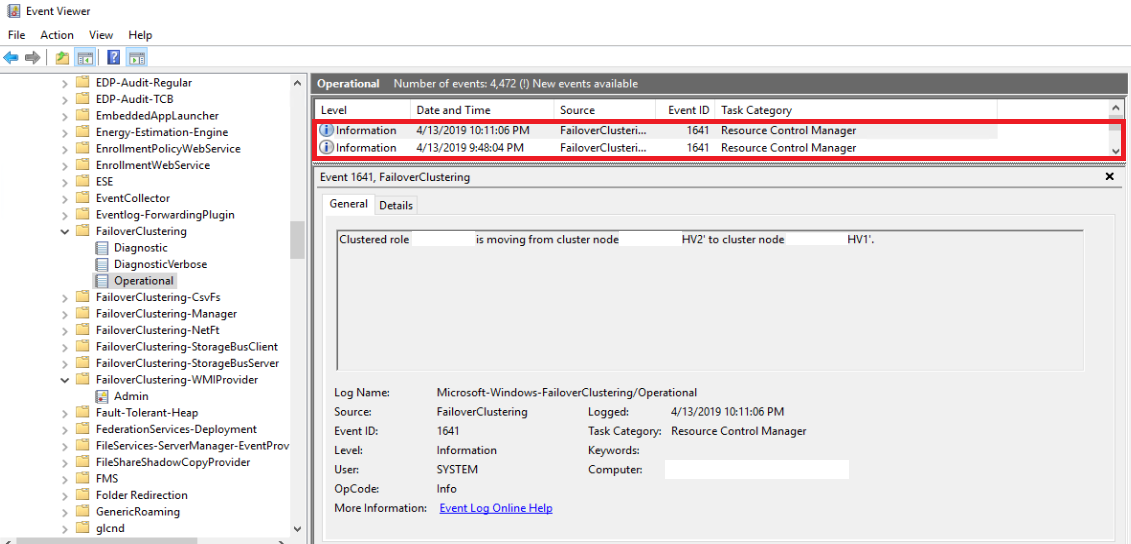Click the Log Name value Microsoft-Windows-FailoverClustering/Operational
Screen dimensions: 1131x544
click(x=567, y=392)
